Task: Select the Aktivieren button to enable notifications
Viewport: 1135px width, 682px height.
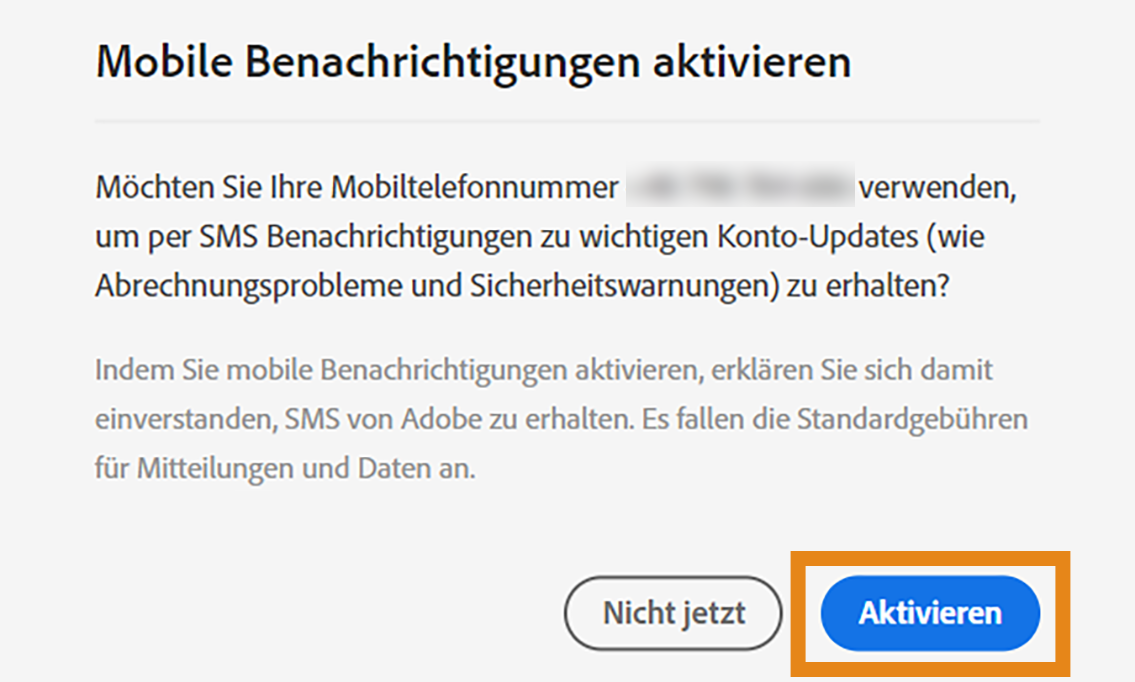Action: point(930,613)
